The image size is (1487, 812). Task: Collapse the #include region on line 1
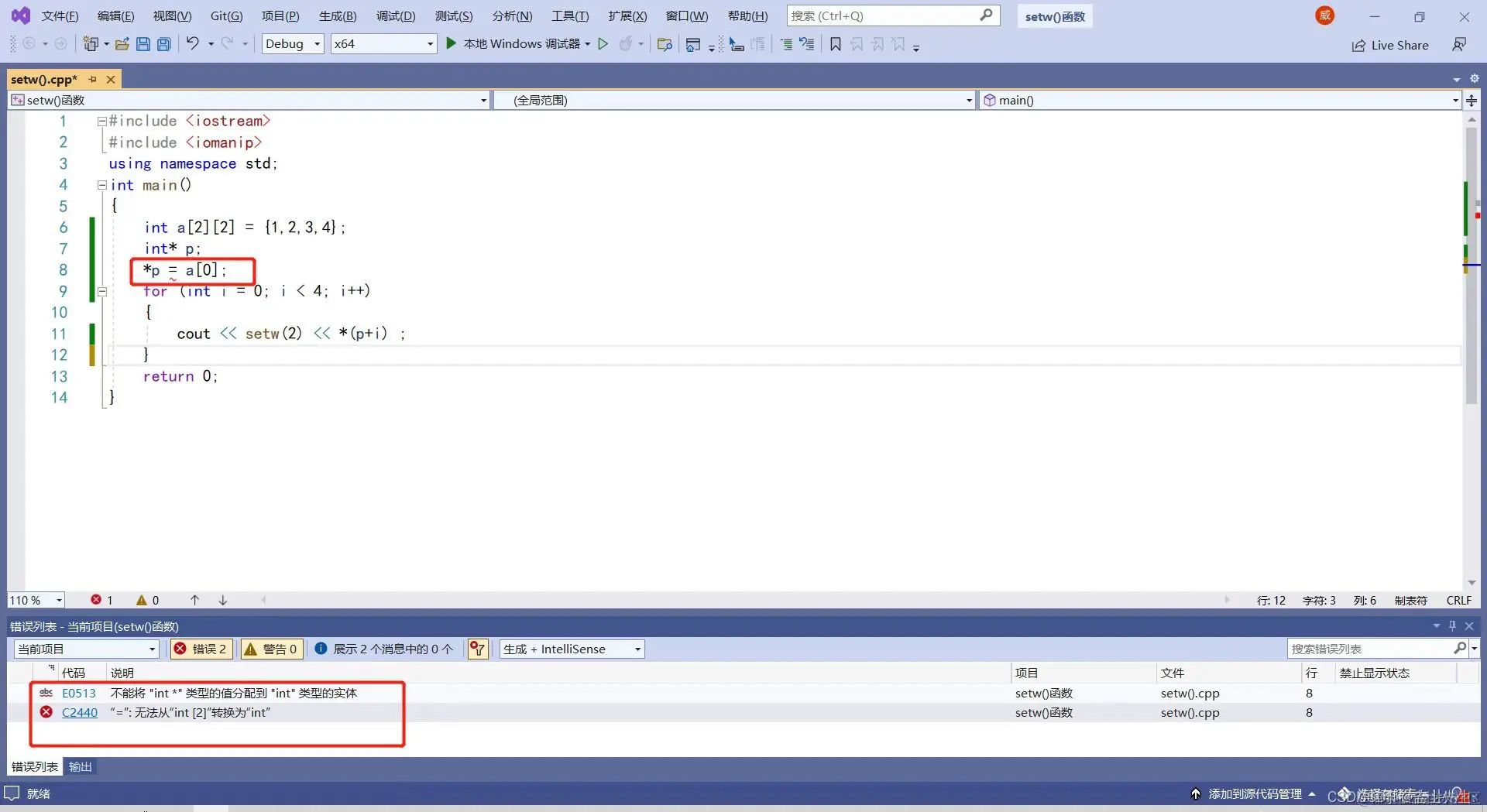pyautogui.click(x=101, y=122)
